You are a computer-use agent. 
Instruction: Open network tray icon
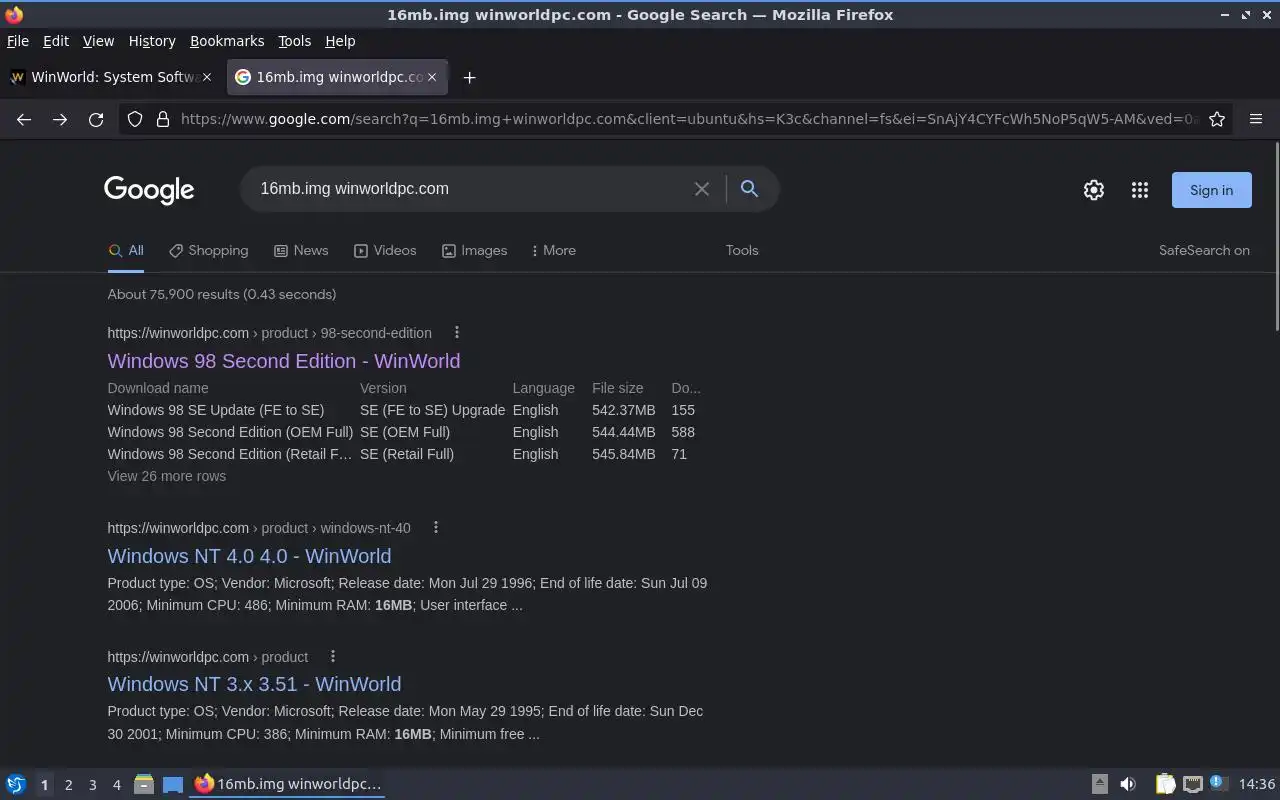(x=1192, y=784)
